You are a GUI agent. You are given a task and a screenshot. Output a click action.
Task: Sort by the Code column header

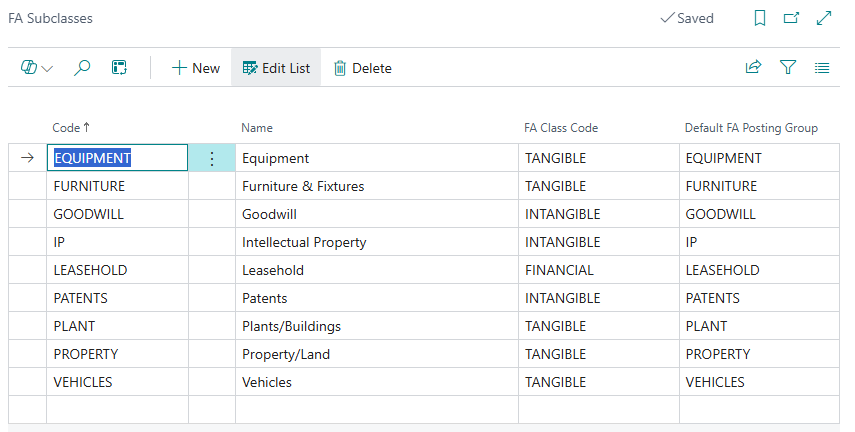point(70,128)
